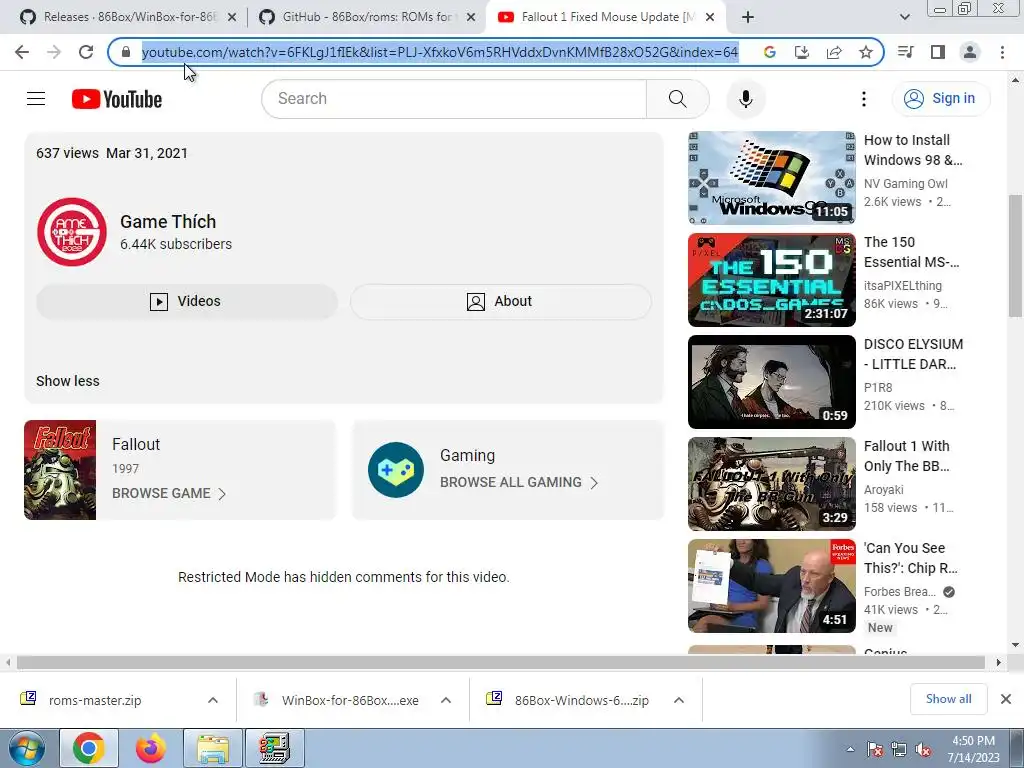Go to the YouTube home logo

[117, 99]
